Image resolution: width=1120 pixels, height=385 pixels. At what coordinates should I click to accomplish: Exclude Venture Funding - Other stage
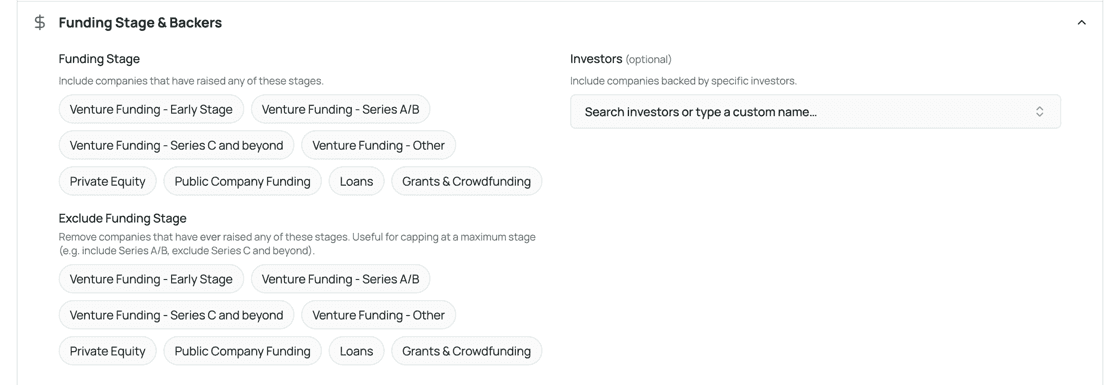click(x=379, y=315)
